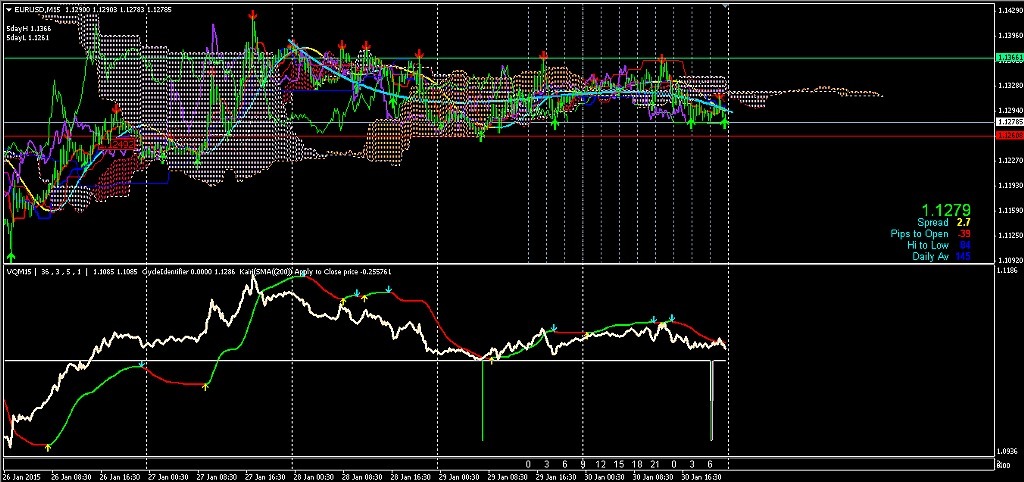Open the dropdown arrow beside EURUSD,M15
The image size is (1024, 482).
tap(9, 9)
